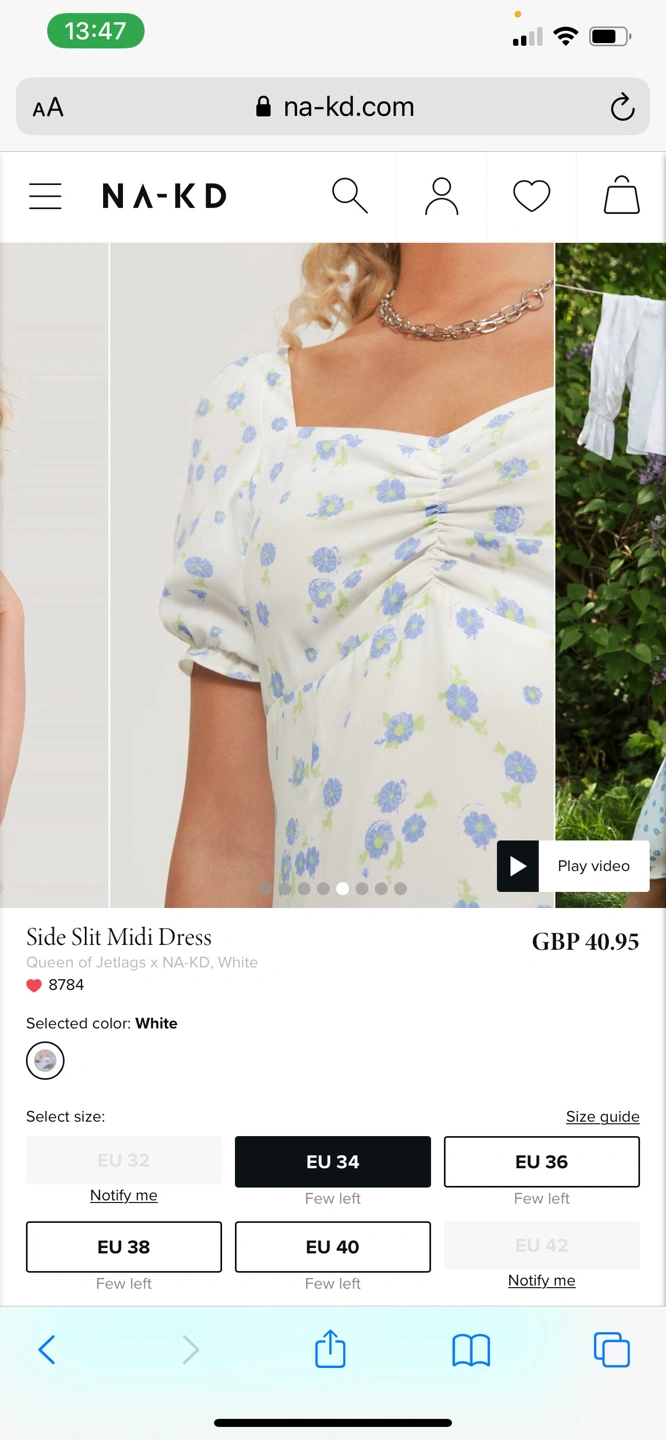Open Safari bookmarks book icon
Screen dimensions: 666x1440
[471, 1351]
